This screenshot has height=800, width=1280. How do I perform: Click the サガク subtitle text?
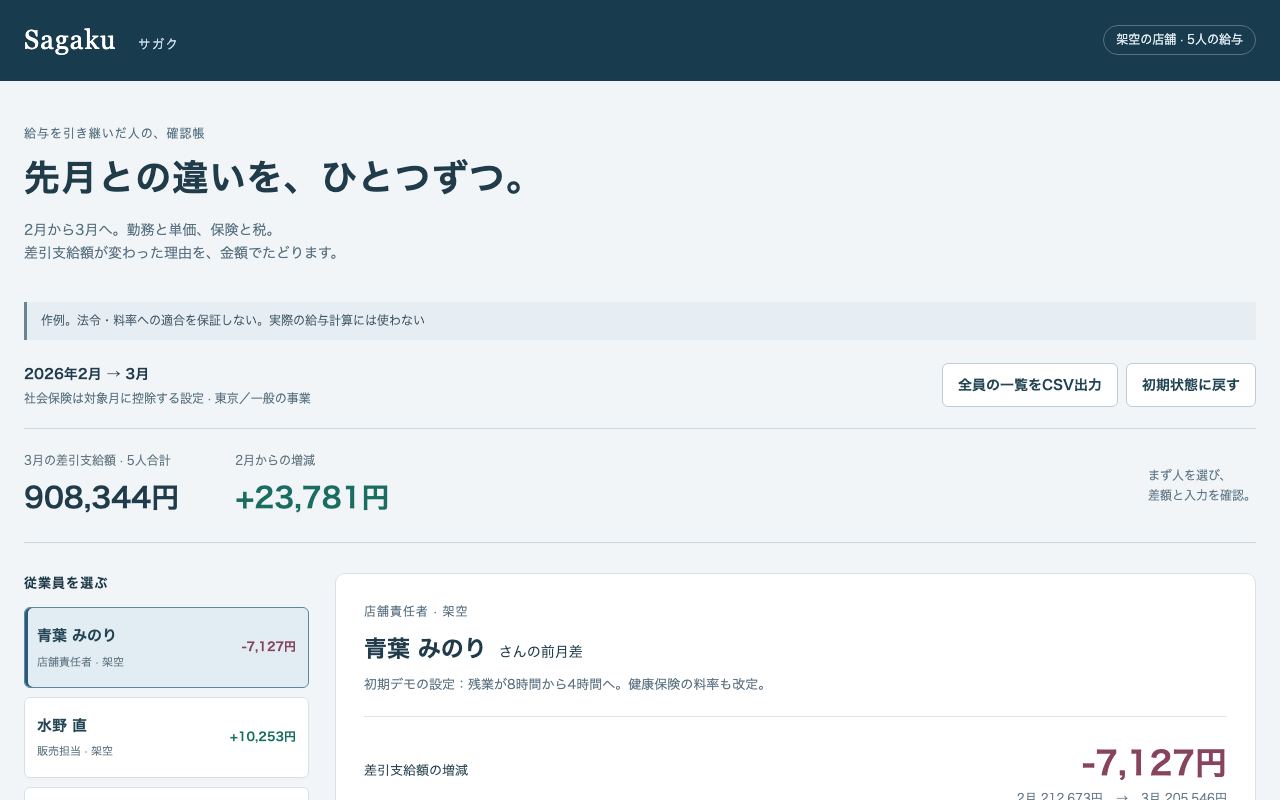click(x=158, y=44)
